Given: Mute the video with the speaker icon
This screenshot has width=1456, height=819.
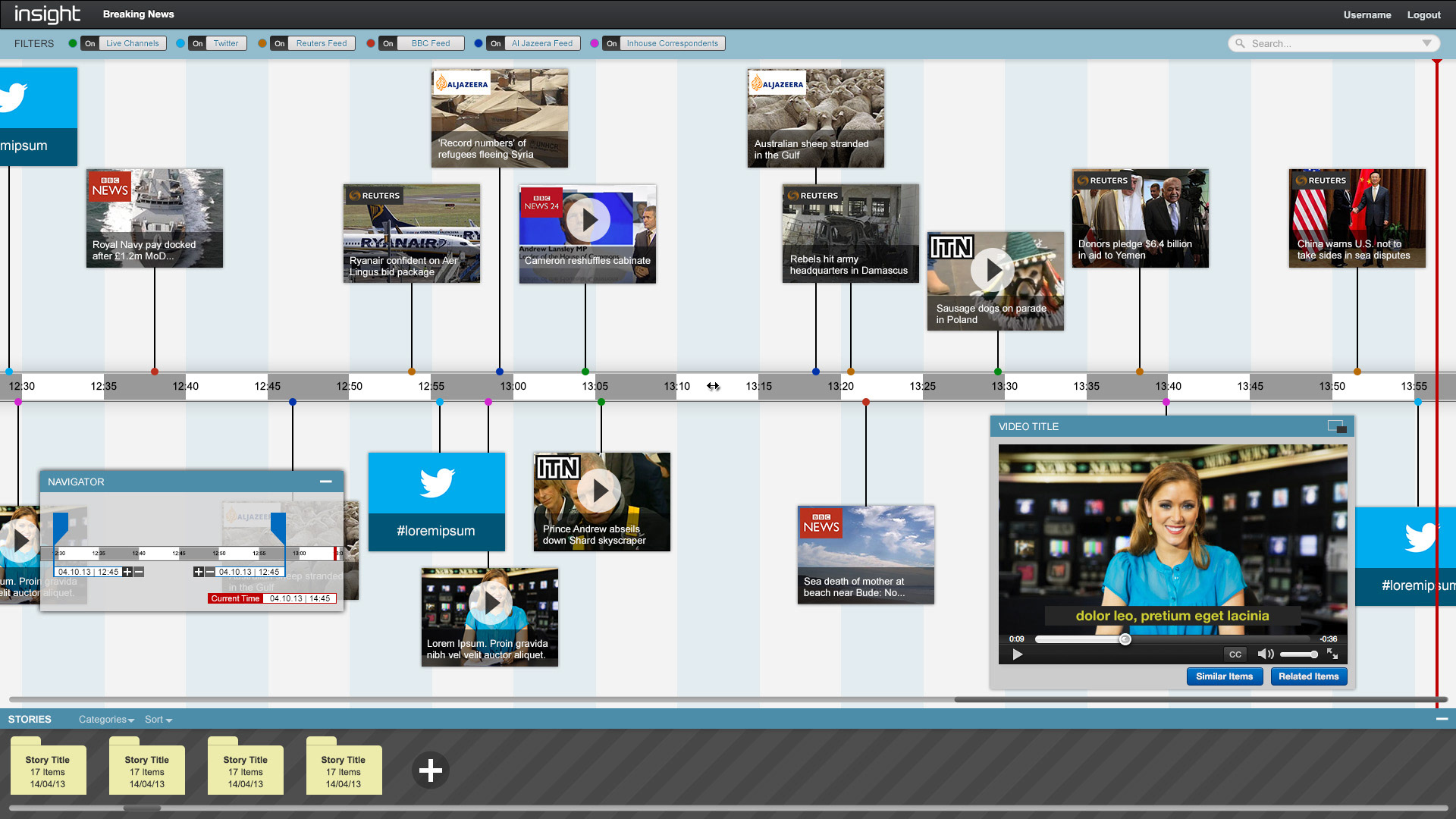Looking at the screenshot, I should tap(1266, 654).
